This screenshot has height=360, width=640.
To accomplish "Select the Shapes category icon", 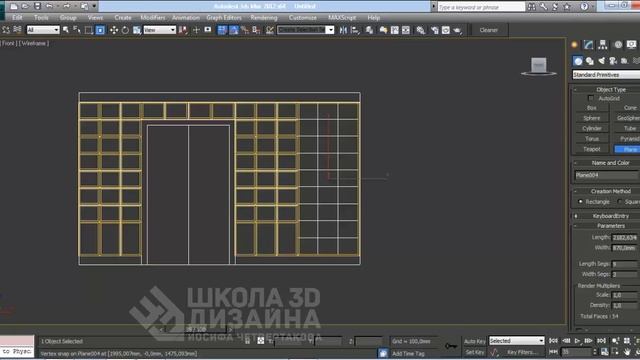I will (590, 61).
